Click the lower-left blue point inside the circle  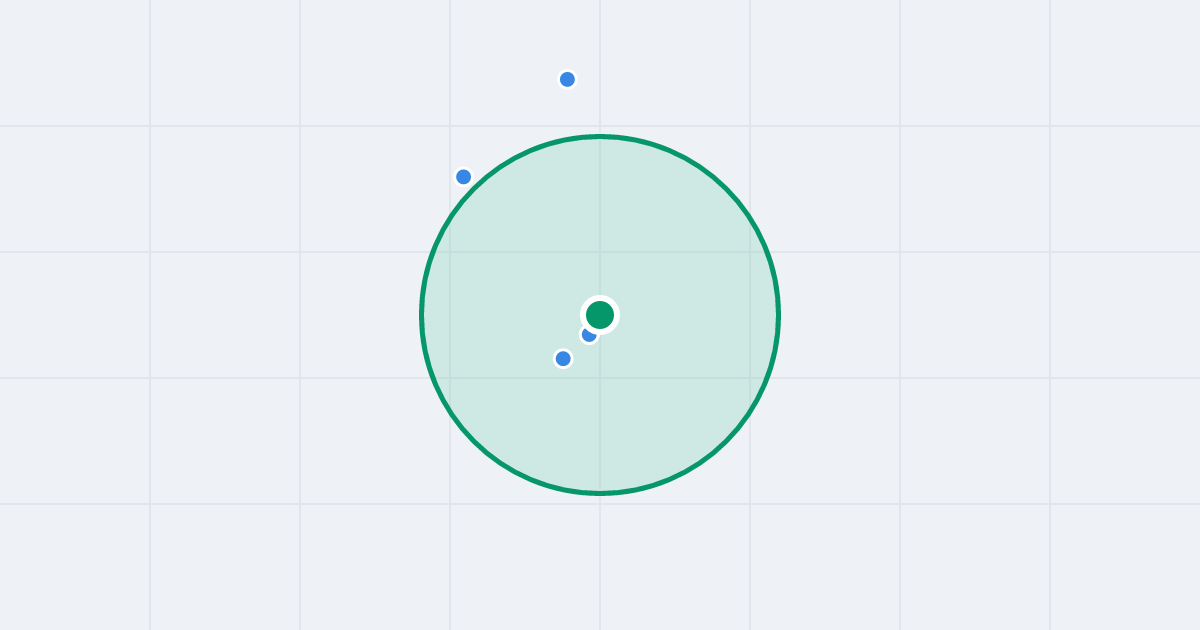(x=563, y=358)
